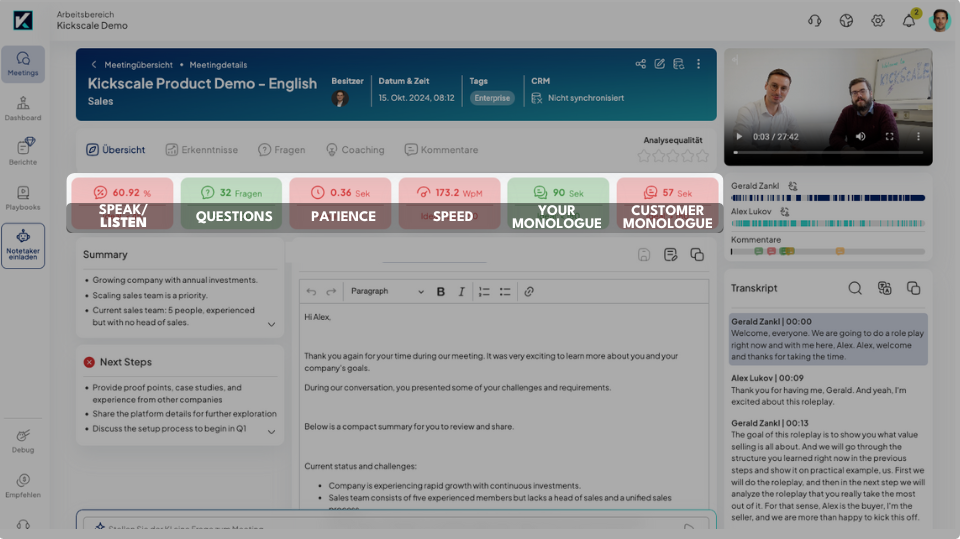Viewport: 960px width, 539px height.
Task: Open the 90 Sek monologue card
Action: click(x=558, y=203)
